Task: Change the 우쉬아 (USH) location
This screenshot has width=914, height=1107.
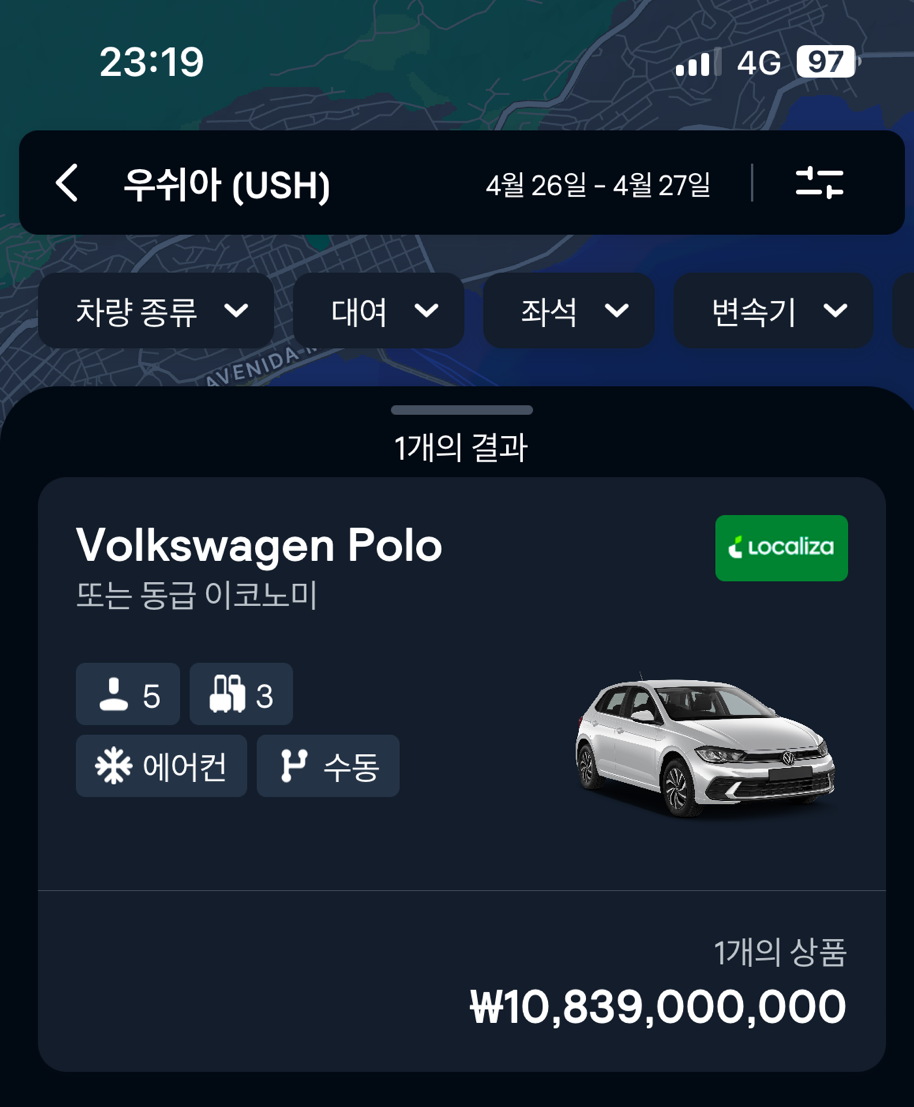Action: point(227,185)
